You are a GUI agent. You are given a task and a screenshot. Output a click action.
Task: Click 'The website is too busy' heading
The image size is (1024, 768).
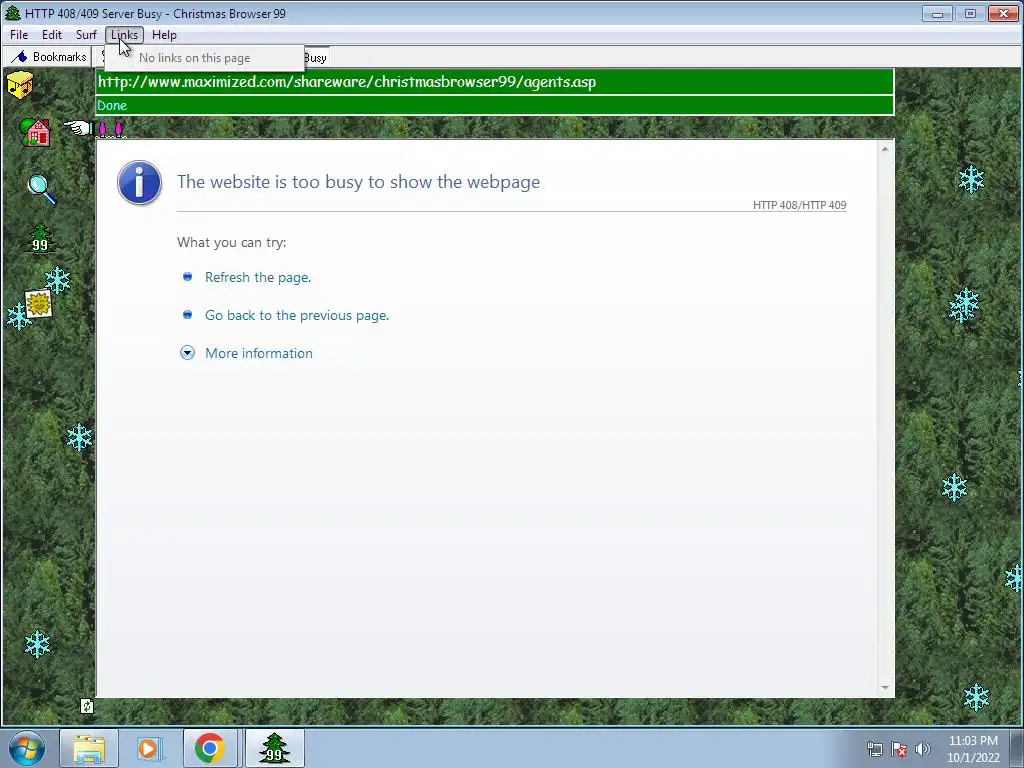(x=358, y=182)
